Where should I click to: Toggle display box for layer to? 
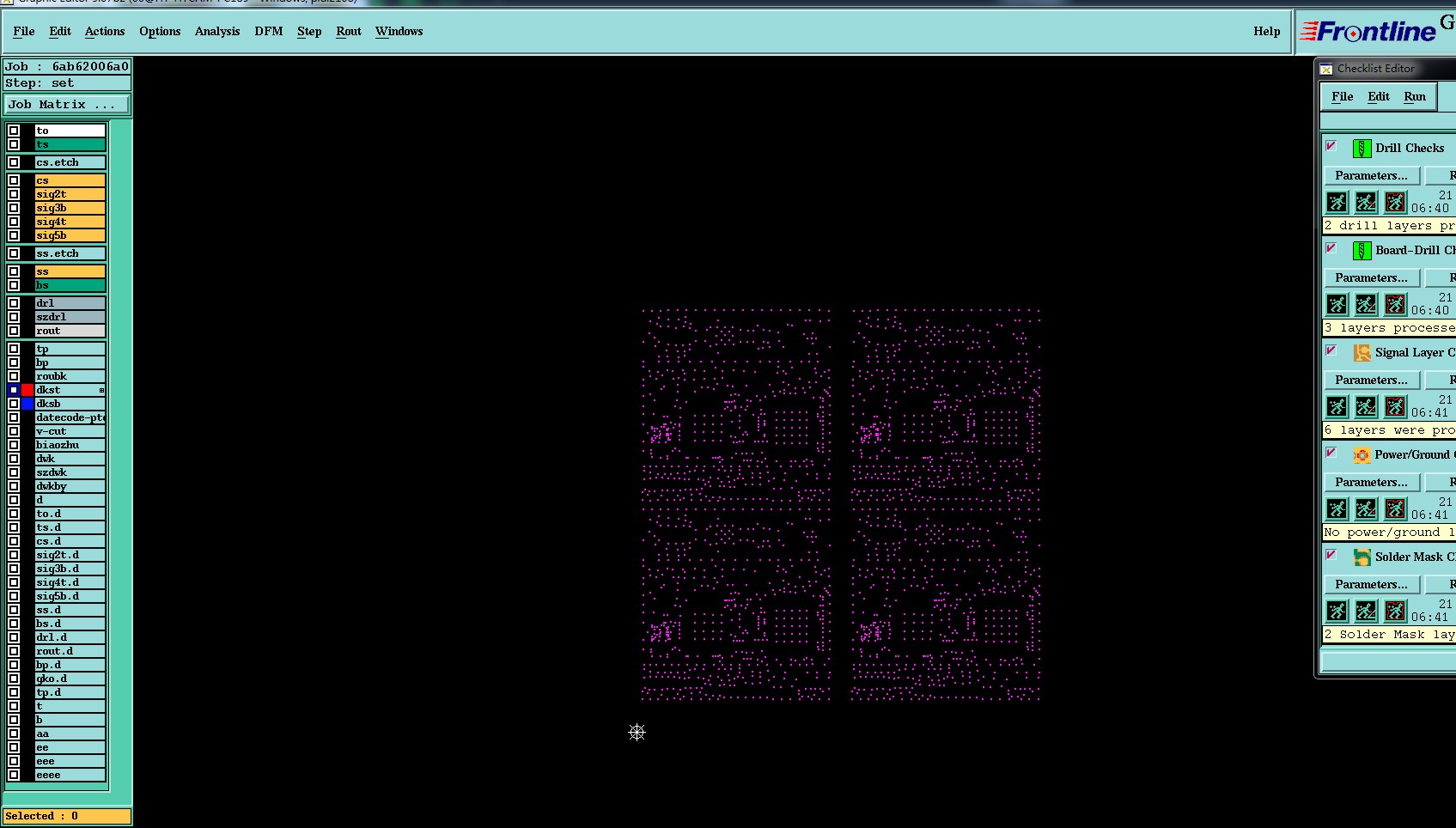tap(14, 131)
